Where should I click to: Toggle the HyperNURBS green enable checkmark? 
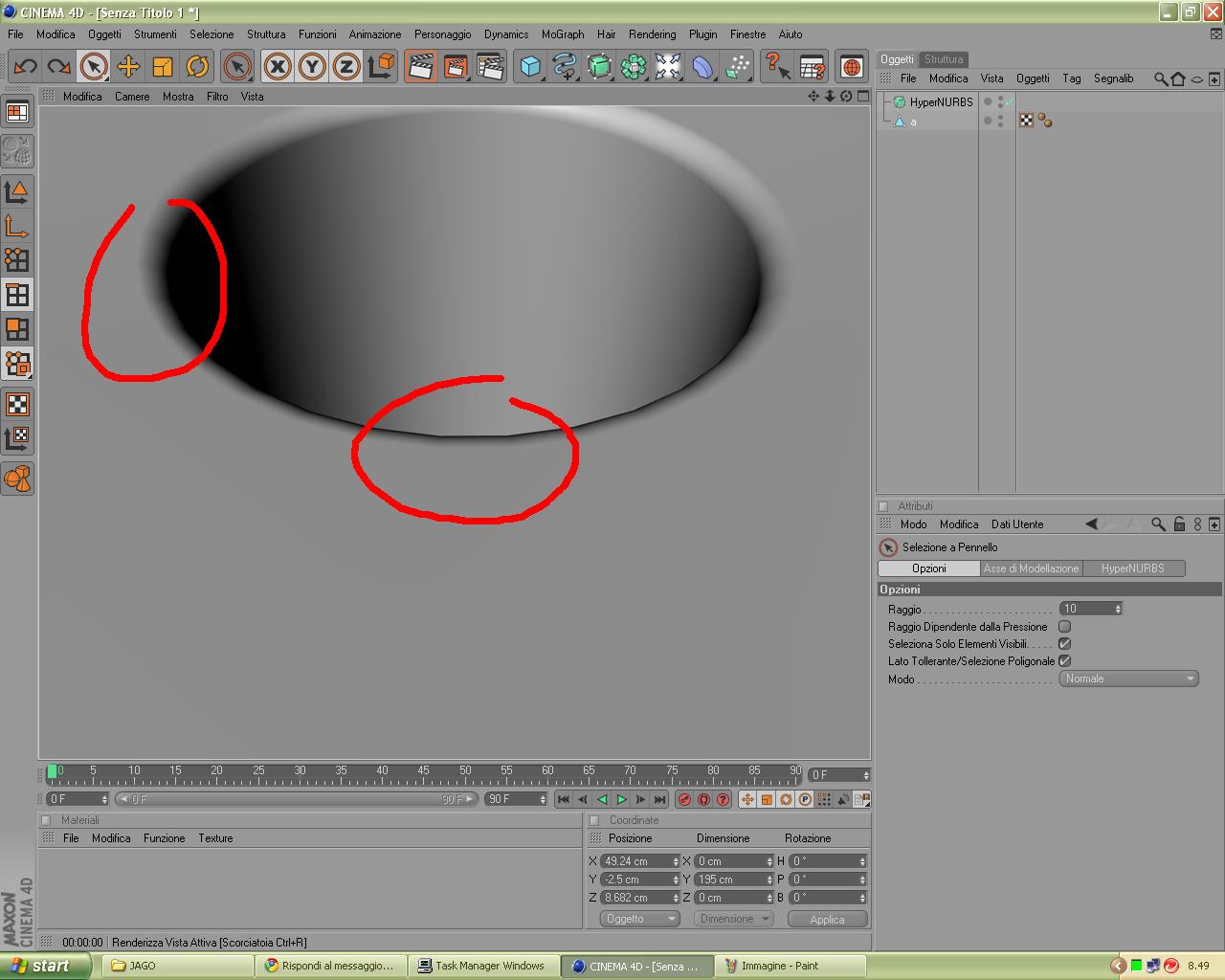1009,101
